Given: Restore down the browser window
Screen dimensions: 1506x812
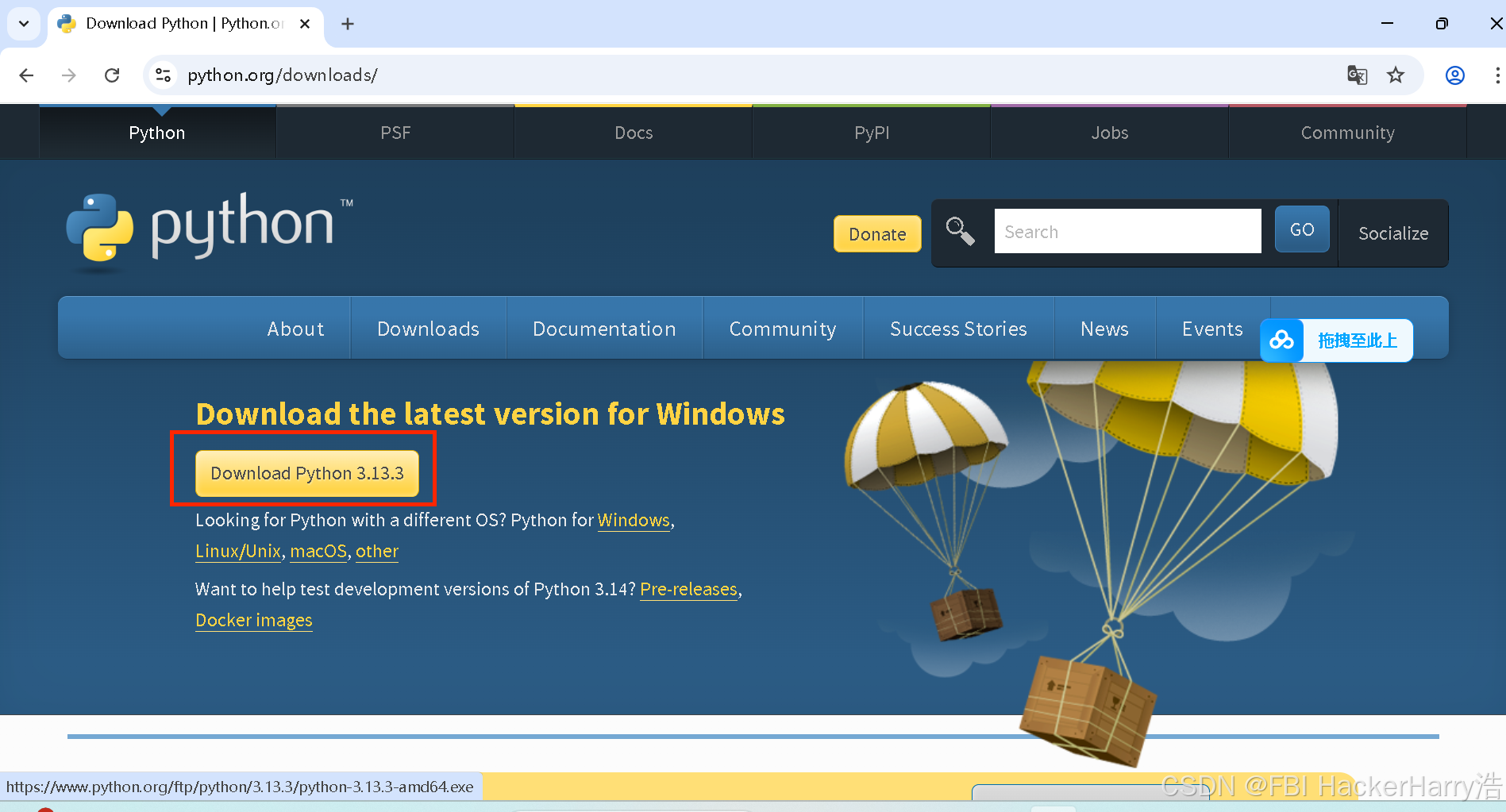Looking at the screenshot, I should (x=1442, y=24).
